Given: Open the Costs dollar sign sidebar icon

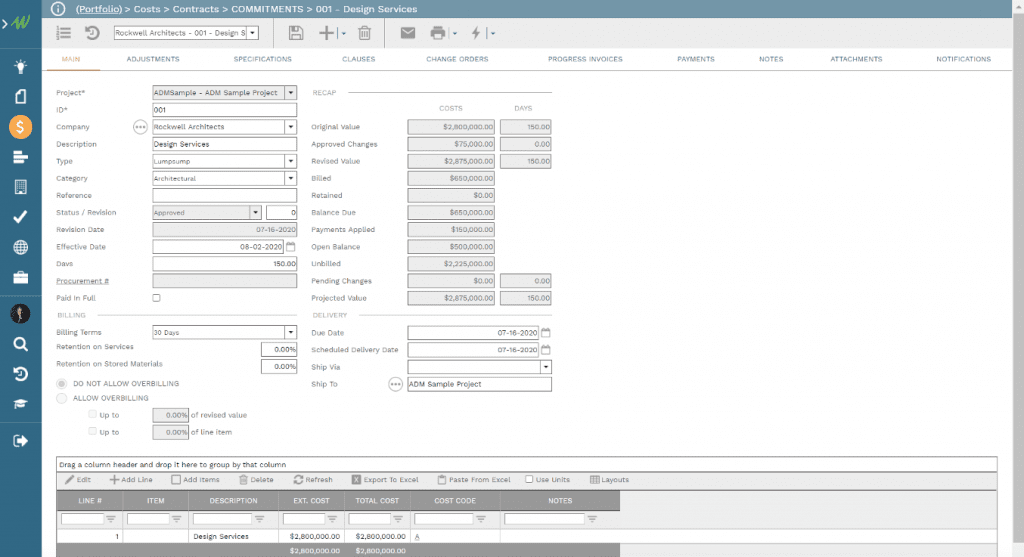Looking at the screenshot, I should coord(20,127).
